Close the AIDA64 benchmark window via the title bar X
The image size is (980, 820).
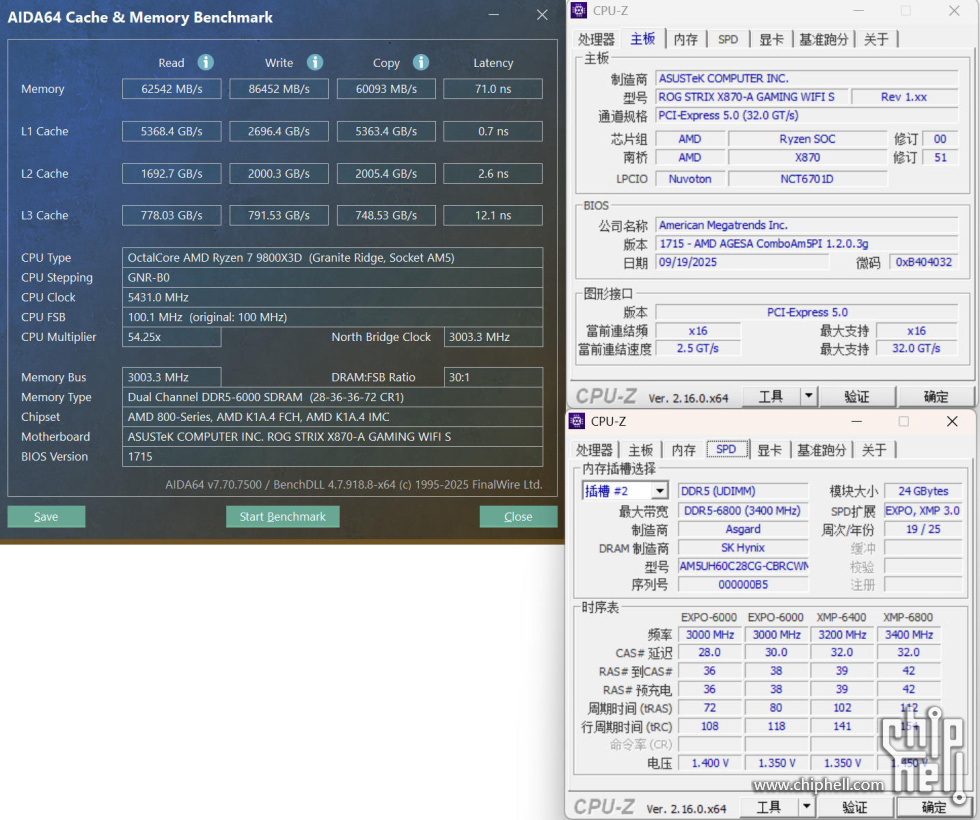point(542,16)
